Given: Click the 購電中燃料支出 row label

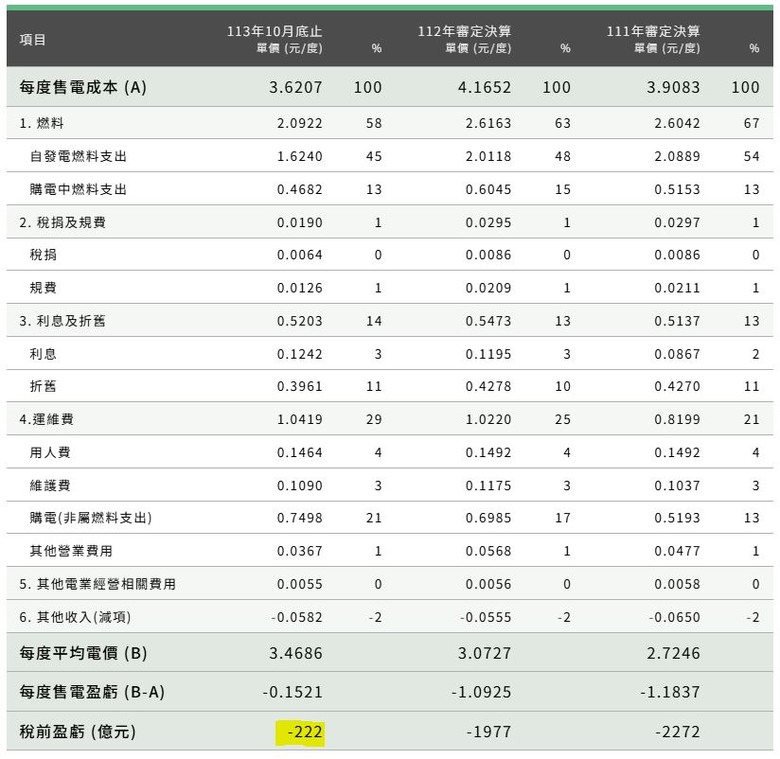Looking at the screenshot, I should [x=79, y=190].
